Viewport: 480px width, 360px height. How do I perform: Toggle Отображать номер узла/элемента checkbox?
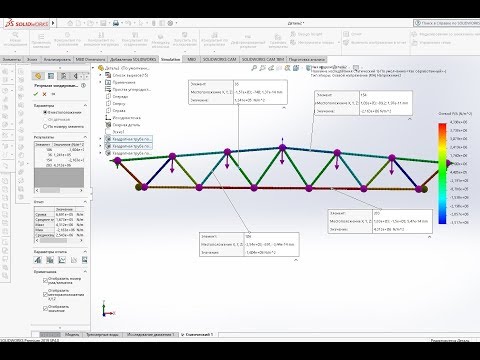(45, 280)
